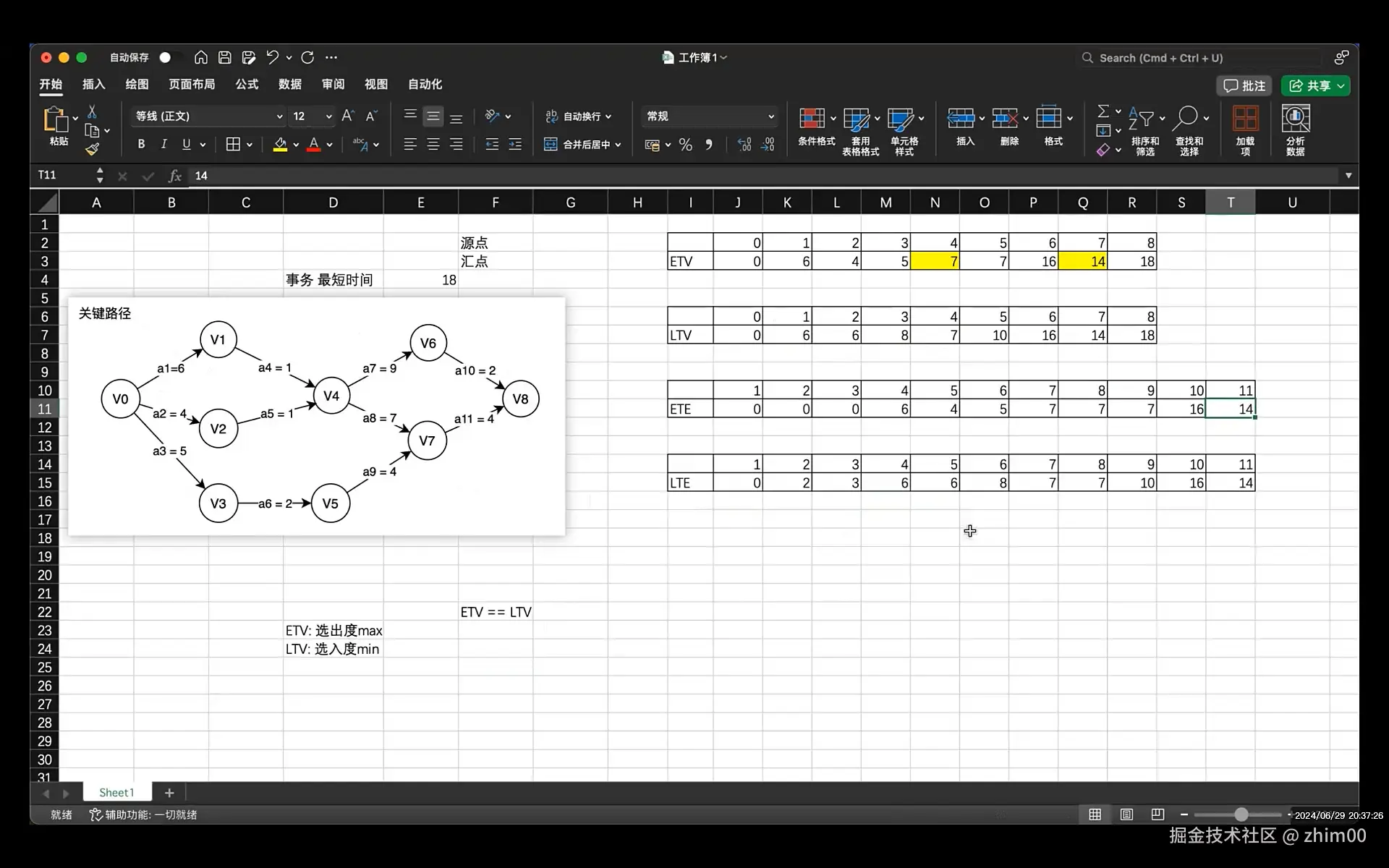Click the AutoSum sigma icon
This screenshot has width=1389, height=868.
1103,111
